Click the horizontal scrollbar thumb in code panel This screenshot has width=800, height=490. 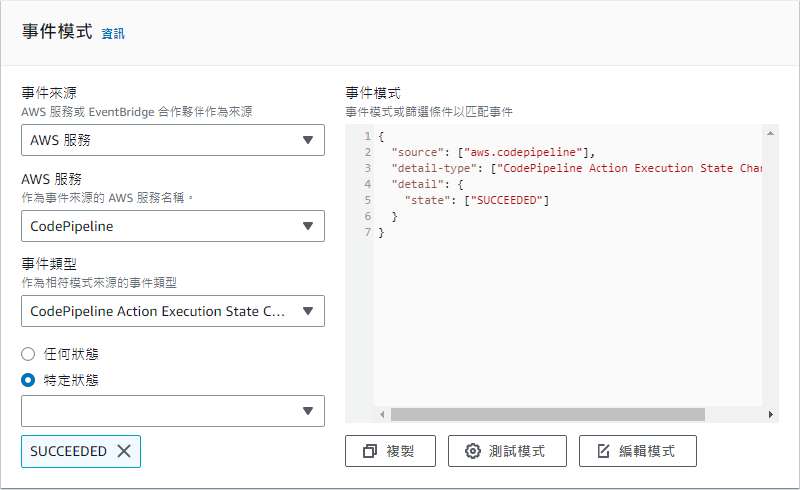[x=547, y=414]
